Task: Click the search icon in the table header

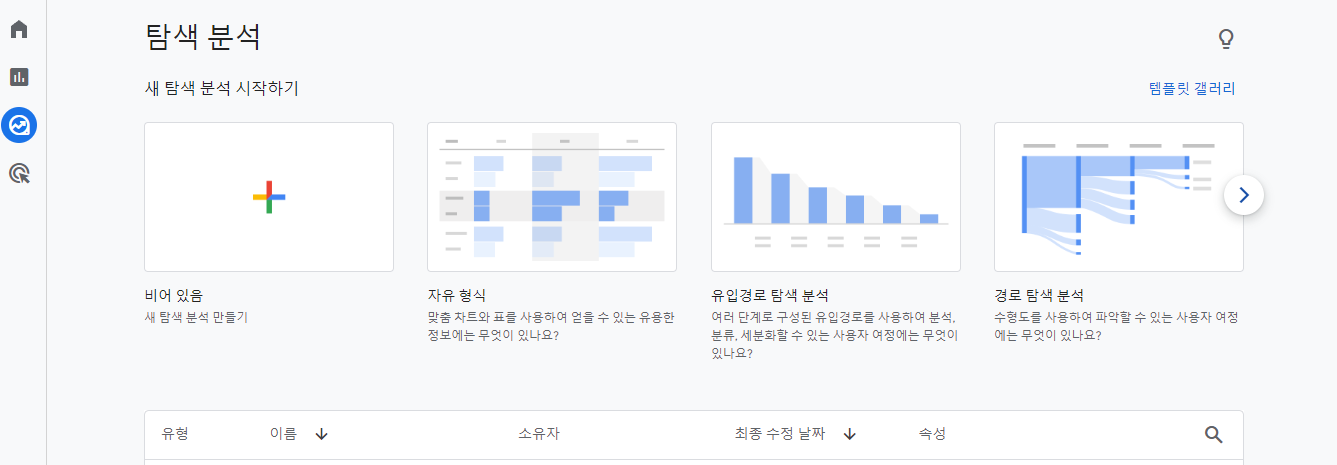Action: pos(1214,434)
